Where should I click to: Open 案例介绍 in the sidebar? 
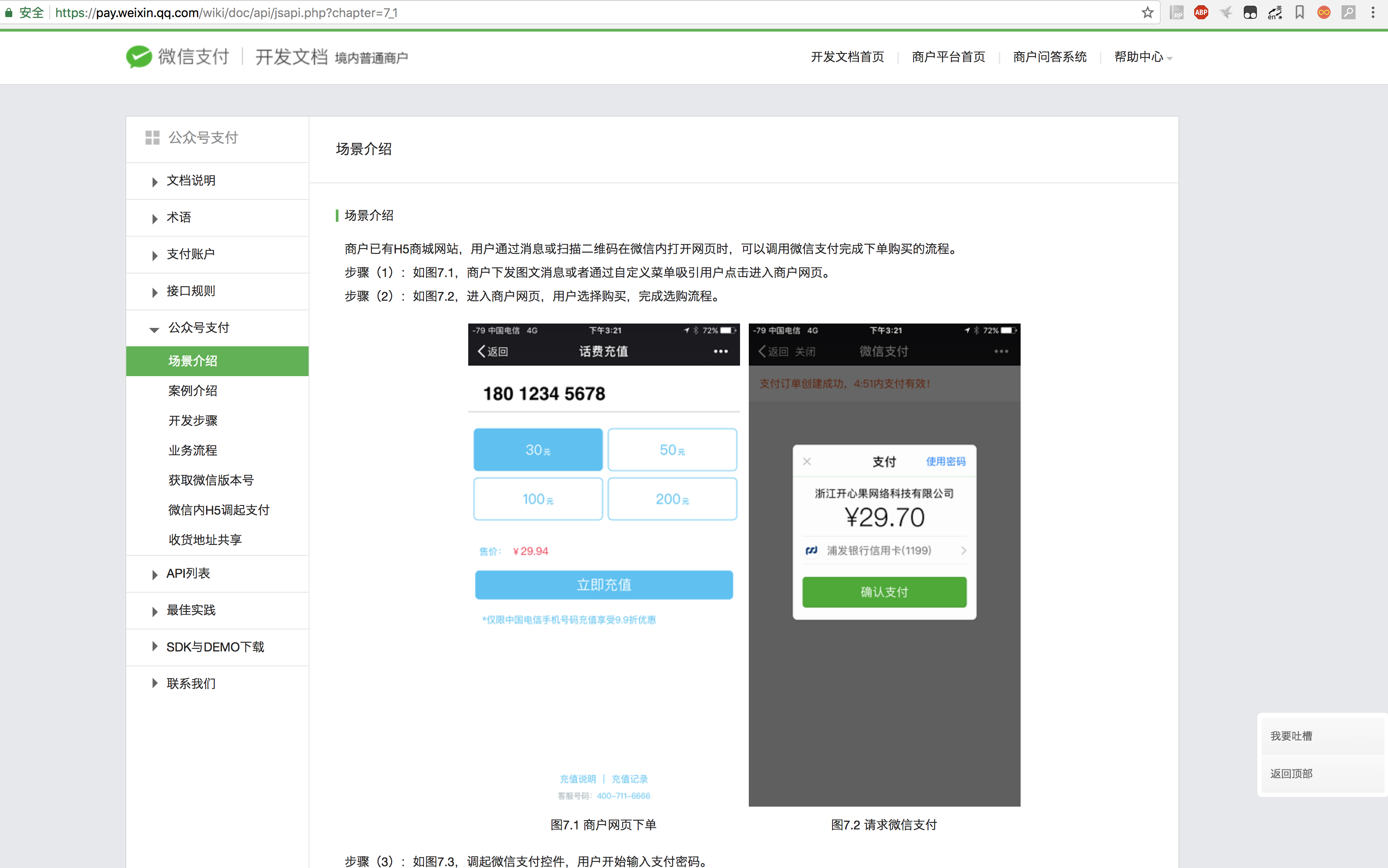[x=193, y=391]
